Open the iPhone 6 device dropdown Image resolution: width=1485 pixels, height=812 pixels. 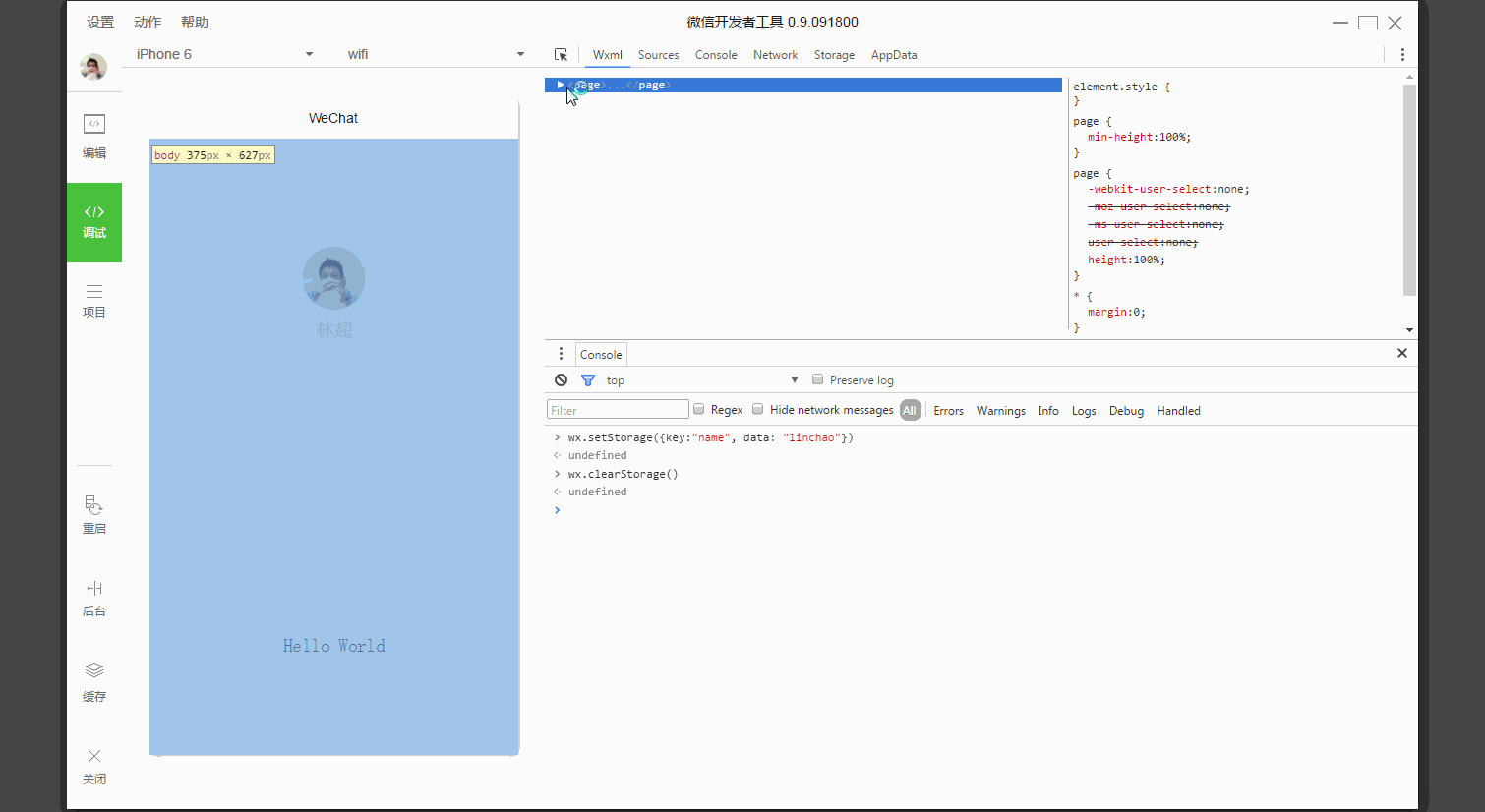(224, 54)
